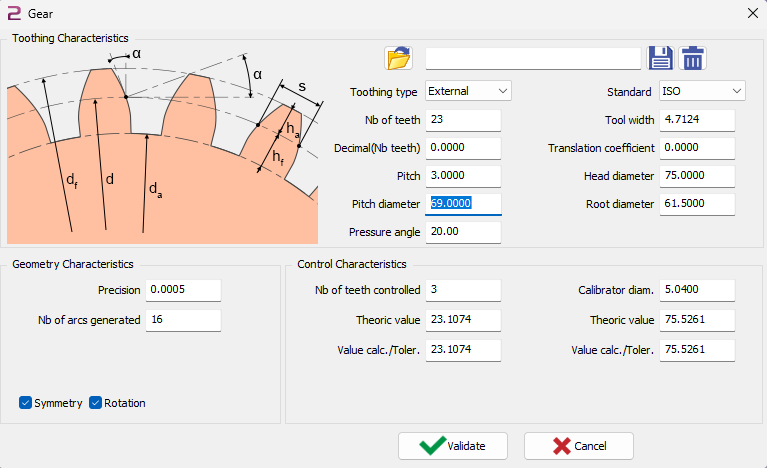Focus the Pitch diameter field
This screenshot has height=468, width=767.
[x=462, y=204]
